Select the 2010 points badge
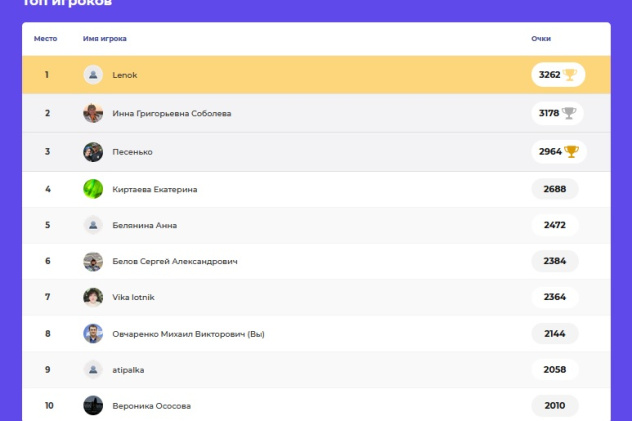632x421 pixels. [555, 405]
